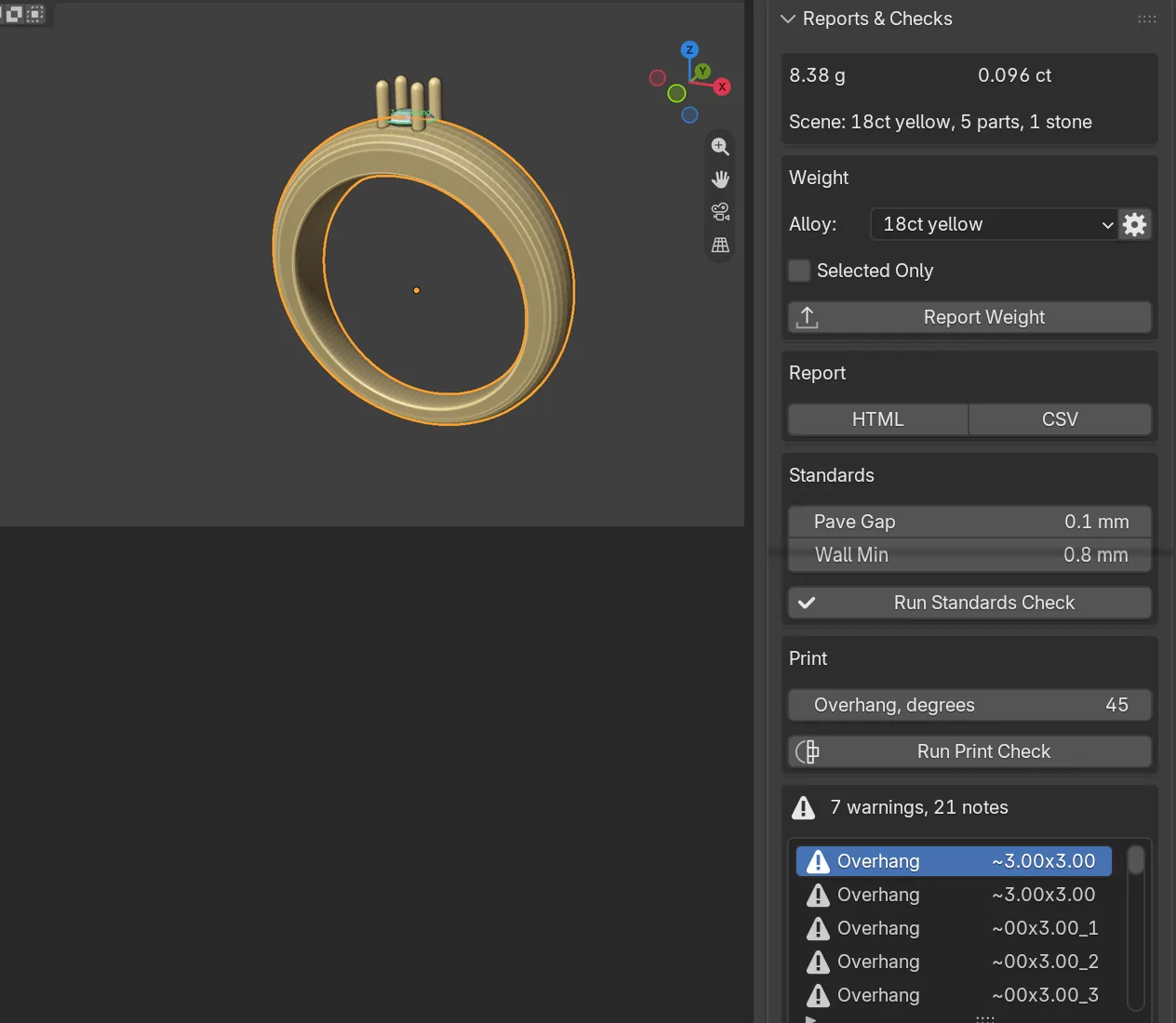Click the list resize grip dots
The image size is (1176, 1023).
(x=984, y=1018)
